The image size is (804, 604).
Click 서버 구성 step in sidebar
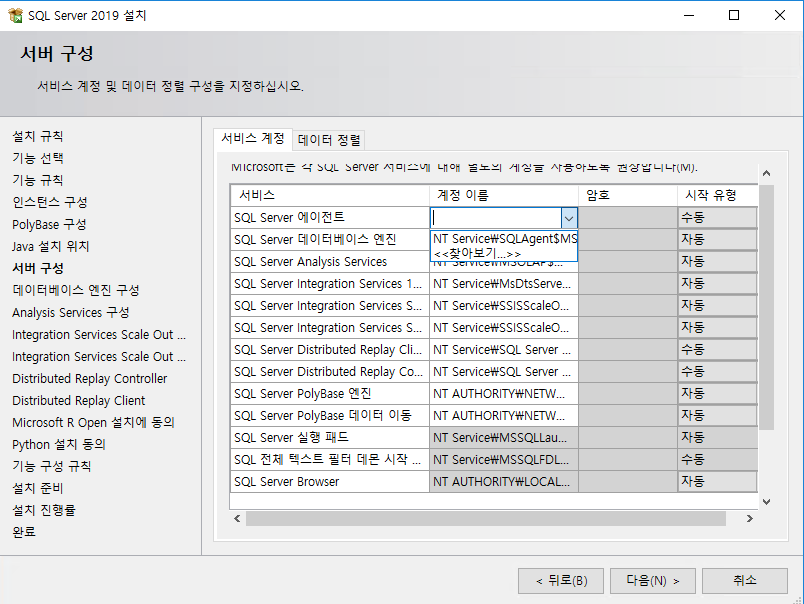click(x=38, y=268)
